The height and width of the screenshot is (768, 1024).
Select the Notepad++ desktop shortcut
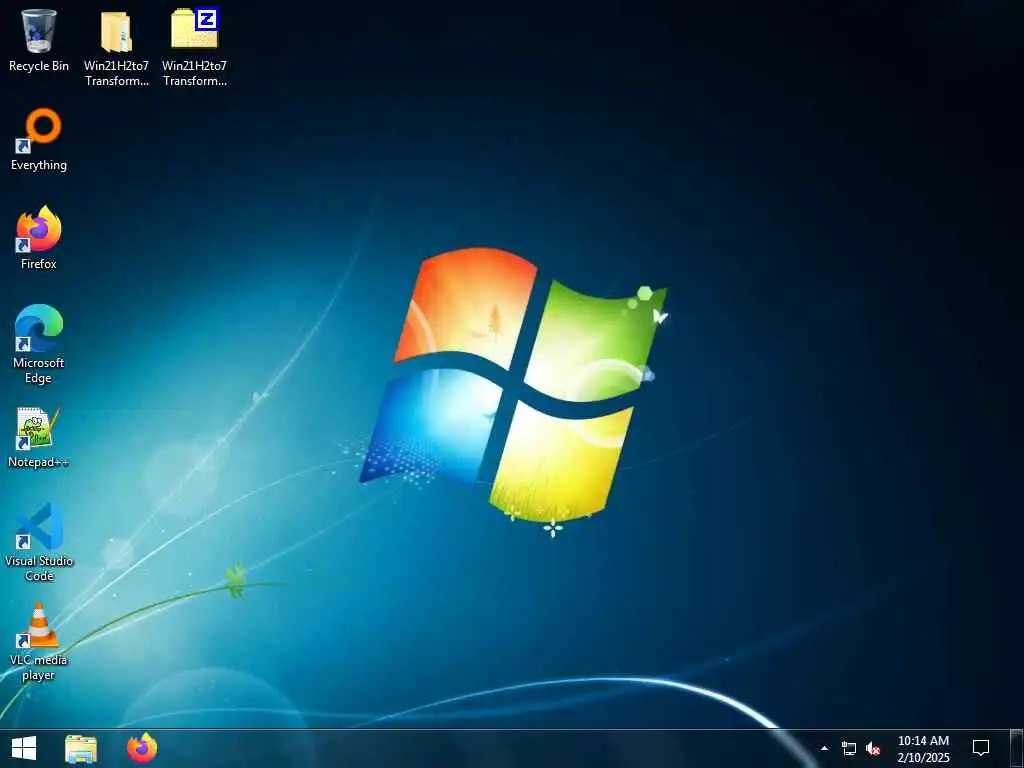click(x=39, y=438)
